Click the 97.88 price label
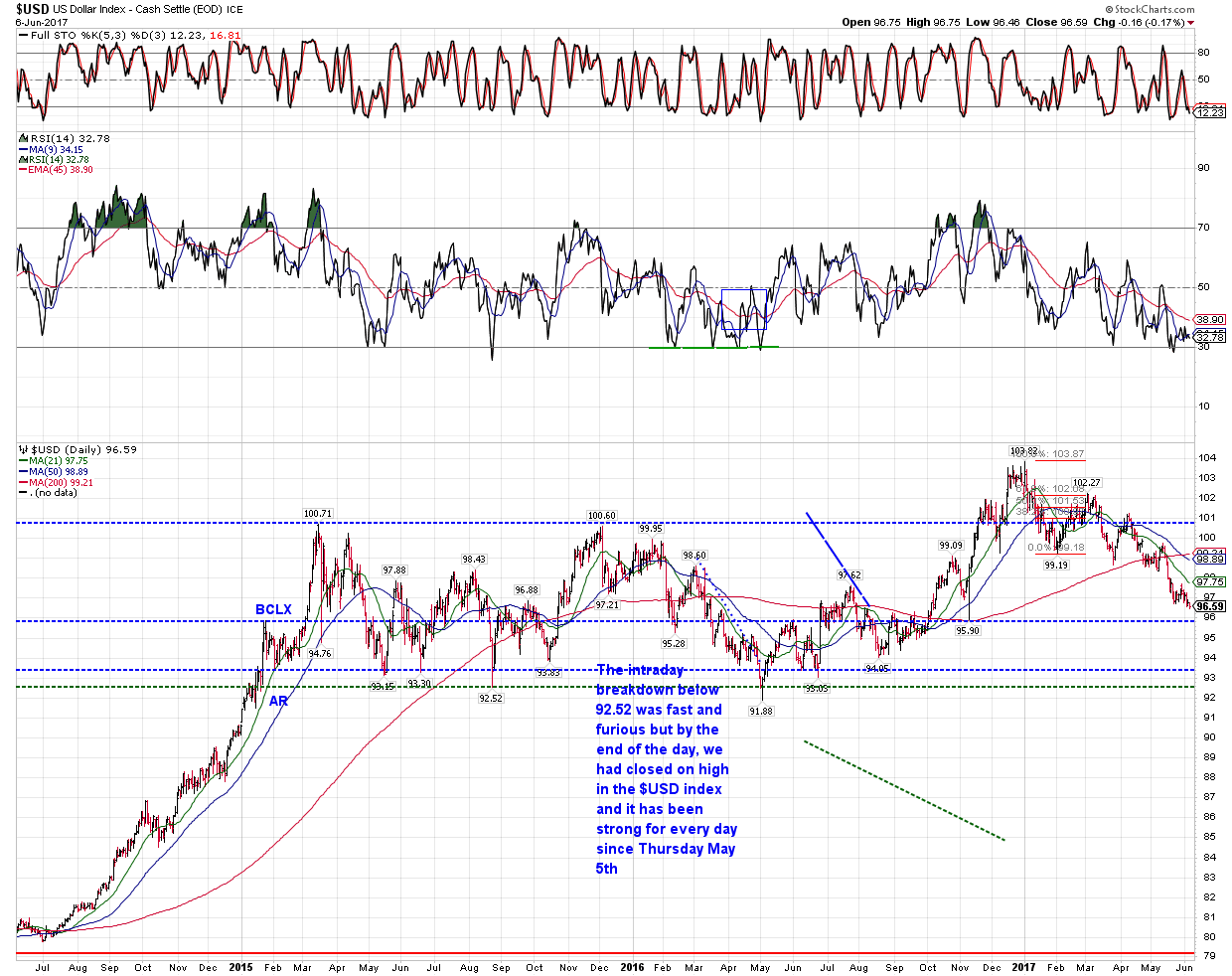This screenshot has height=976, width=1232. pyautogui.click(x=394, y=569)
